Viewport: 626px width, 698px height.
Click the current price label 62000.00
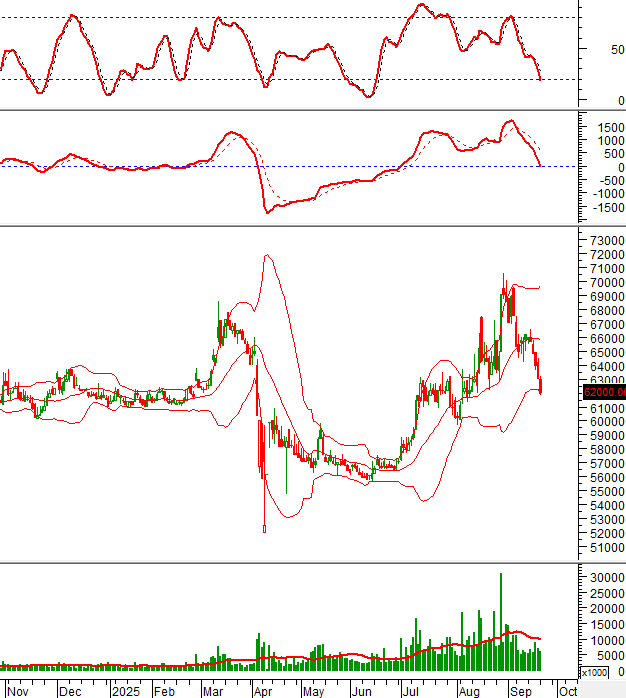coord(604,392)
